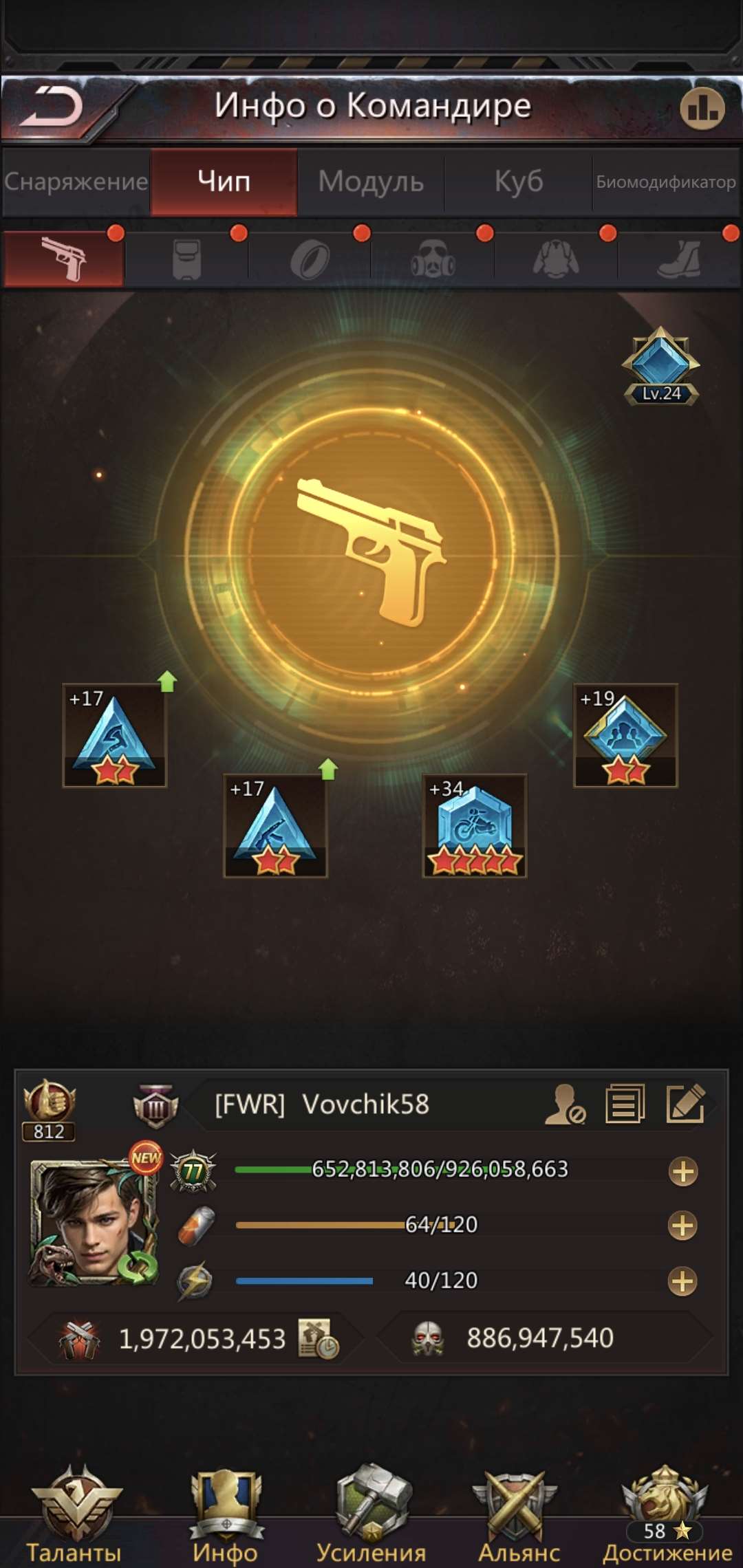
Task: Open the +34 motorcycle chip
Action: (x=474, y=826)
